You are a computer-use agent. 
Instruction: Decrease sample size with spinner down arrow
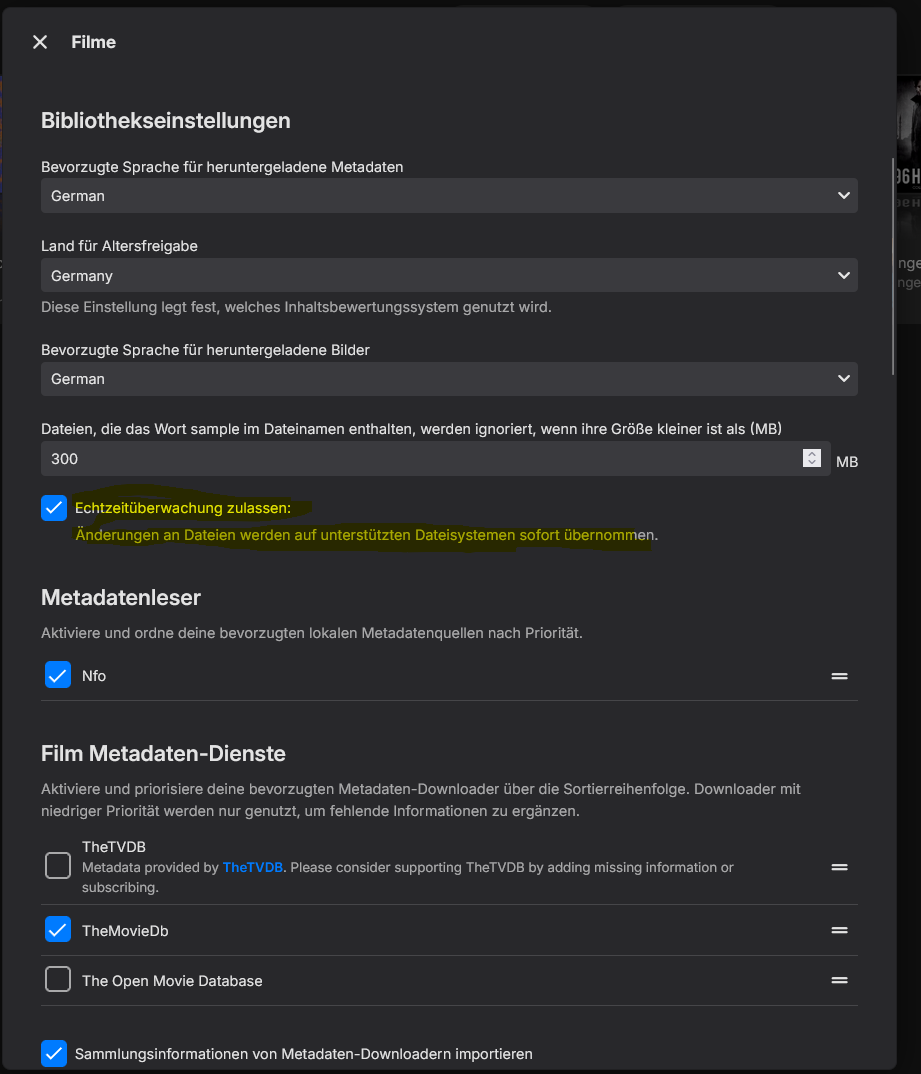tap(811, 463)
